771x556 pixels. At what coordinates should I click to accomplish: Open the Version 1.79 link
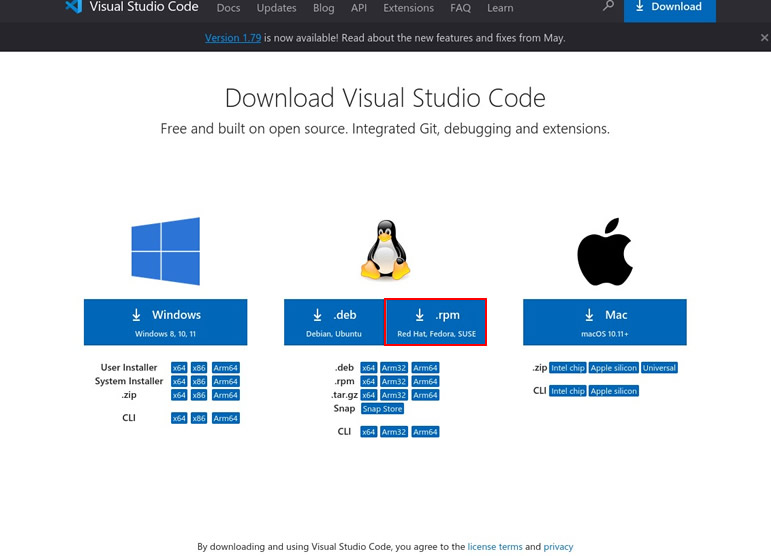tap(236, 38)
